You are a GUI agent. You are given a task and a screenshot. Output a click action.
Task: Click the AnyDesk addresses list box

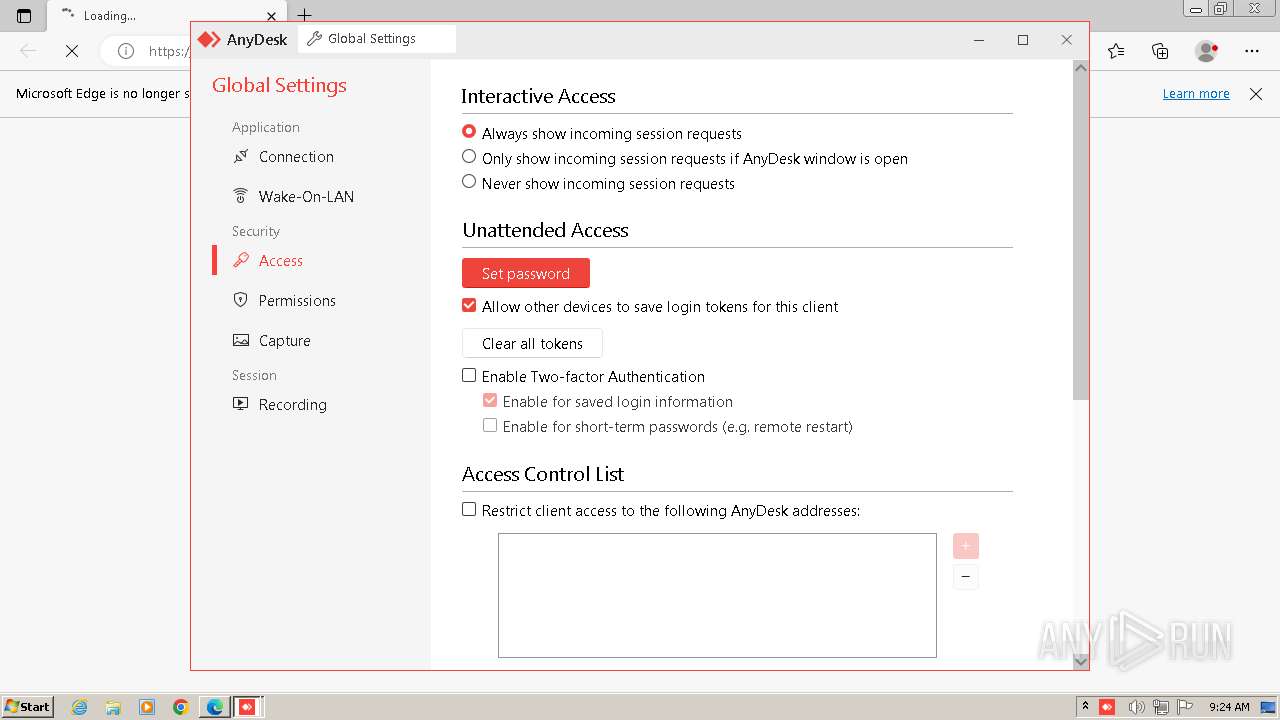[717, 595]
